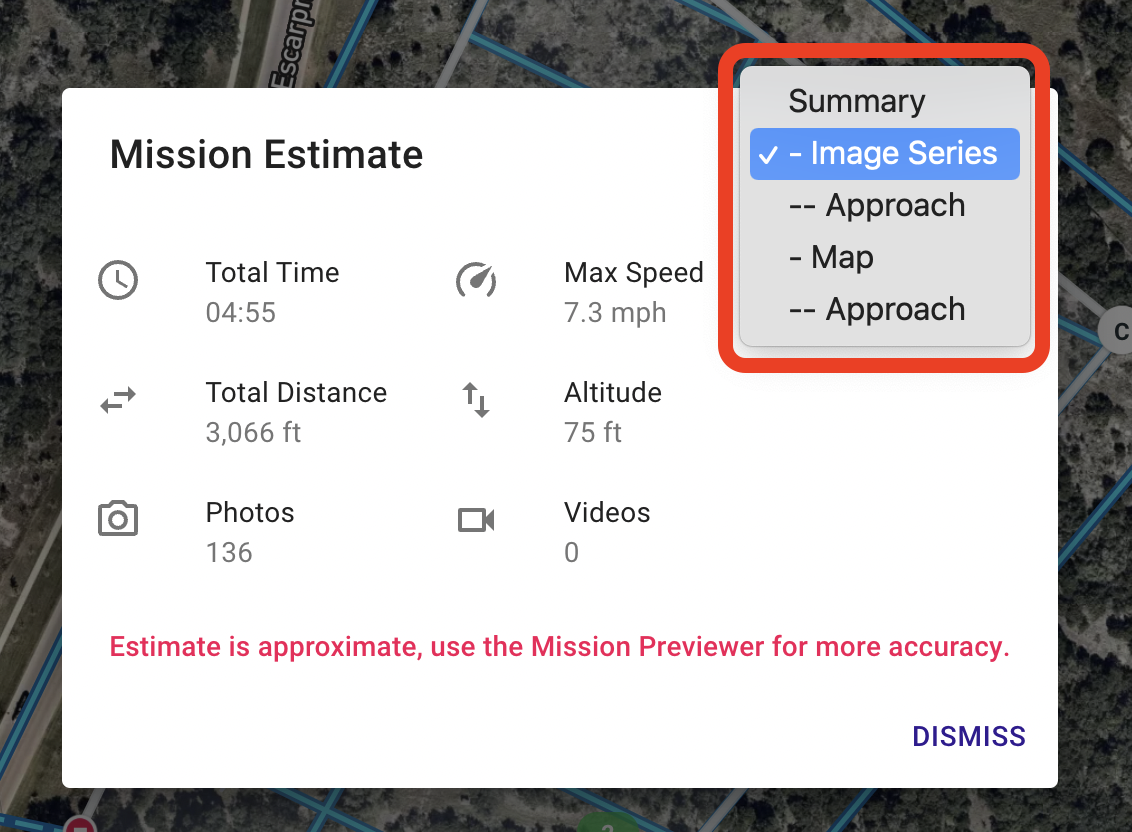The height and width of the screenshot is (832, 1132).
Task: Click the green marker at map bottom
Action: pyautogui.click(x=608, y=824)
